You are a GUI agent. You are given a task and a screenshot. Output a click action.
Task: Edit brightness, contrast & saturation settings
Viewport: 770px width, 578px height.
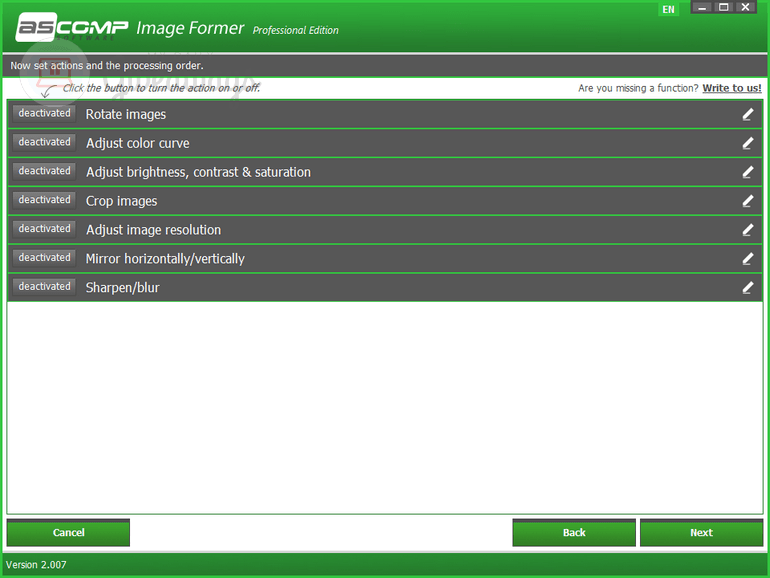747,172
